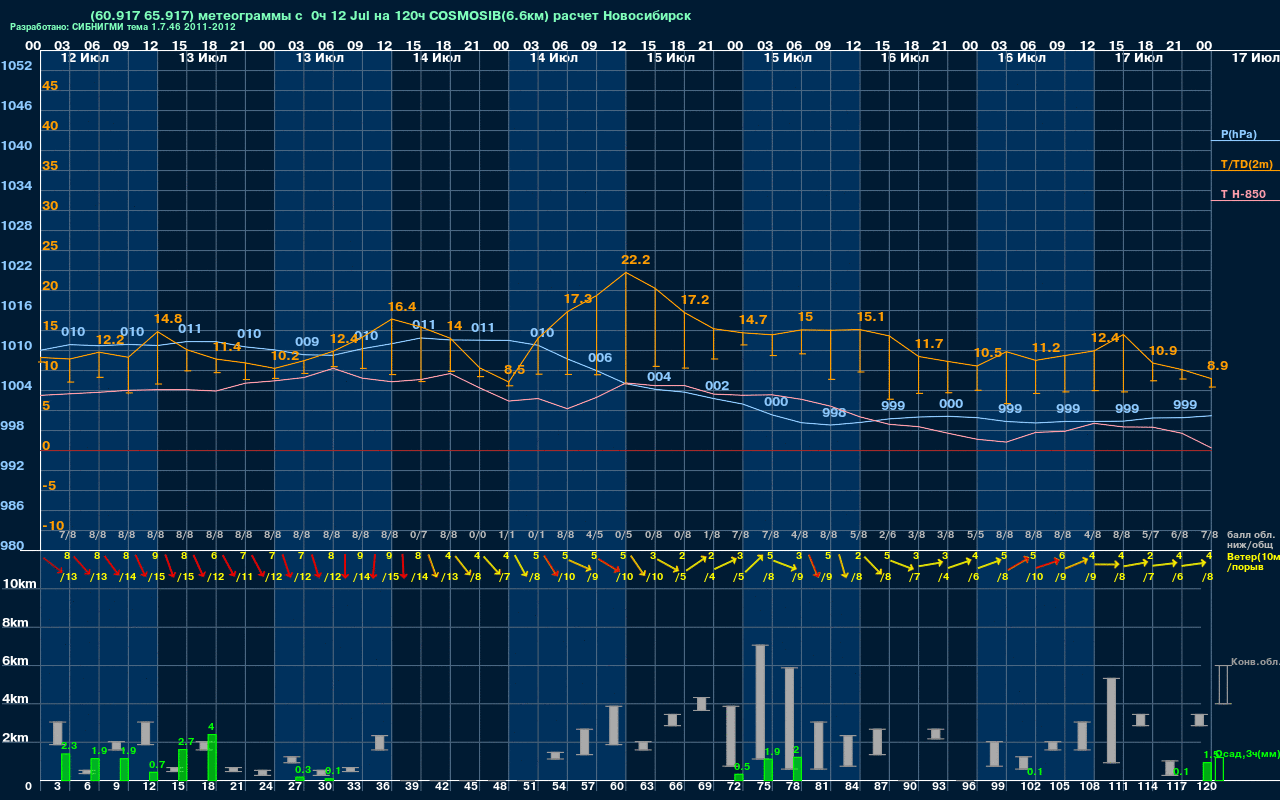Select the 10.9 temperature label
Viewport: 1280px width, 800px height.
[x=1163, y=351]
